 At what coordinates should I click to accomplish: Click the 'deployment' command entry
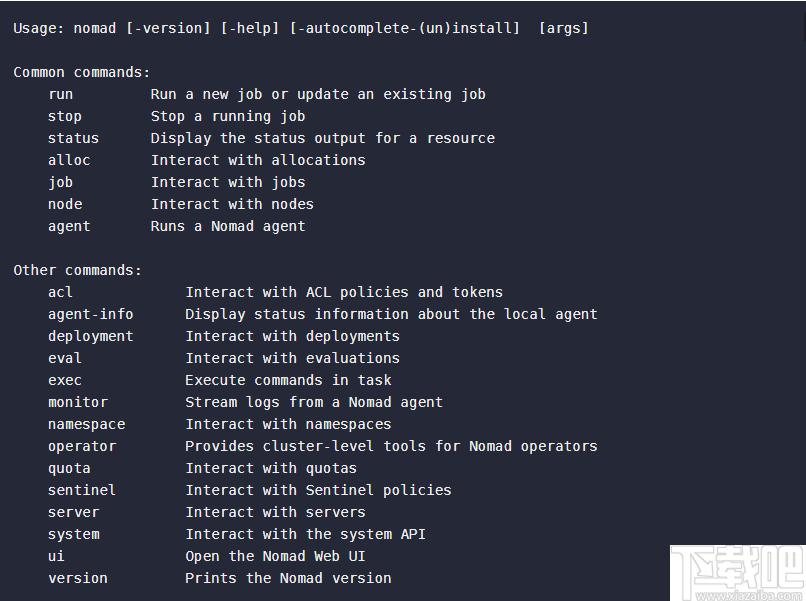coord(90,336)
